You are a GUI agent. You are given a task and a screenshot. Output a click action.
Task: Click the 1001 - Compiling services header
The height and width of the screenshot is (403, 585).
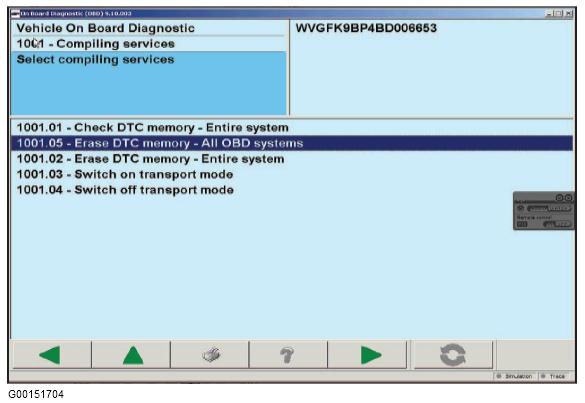tap(96, 44)
